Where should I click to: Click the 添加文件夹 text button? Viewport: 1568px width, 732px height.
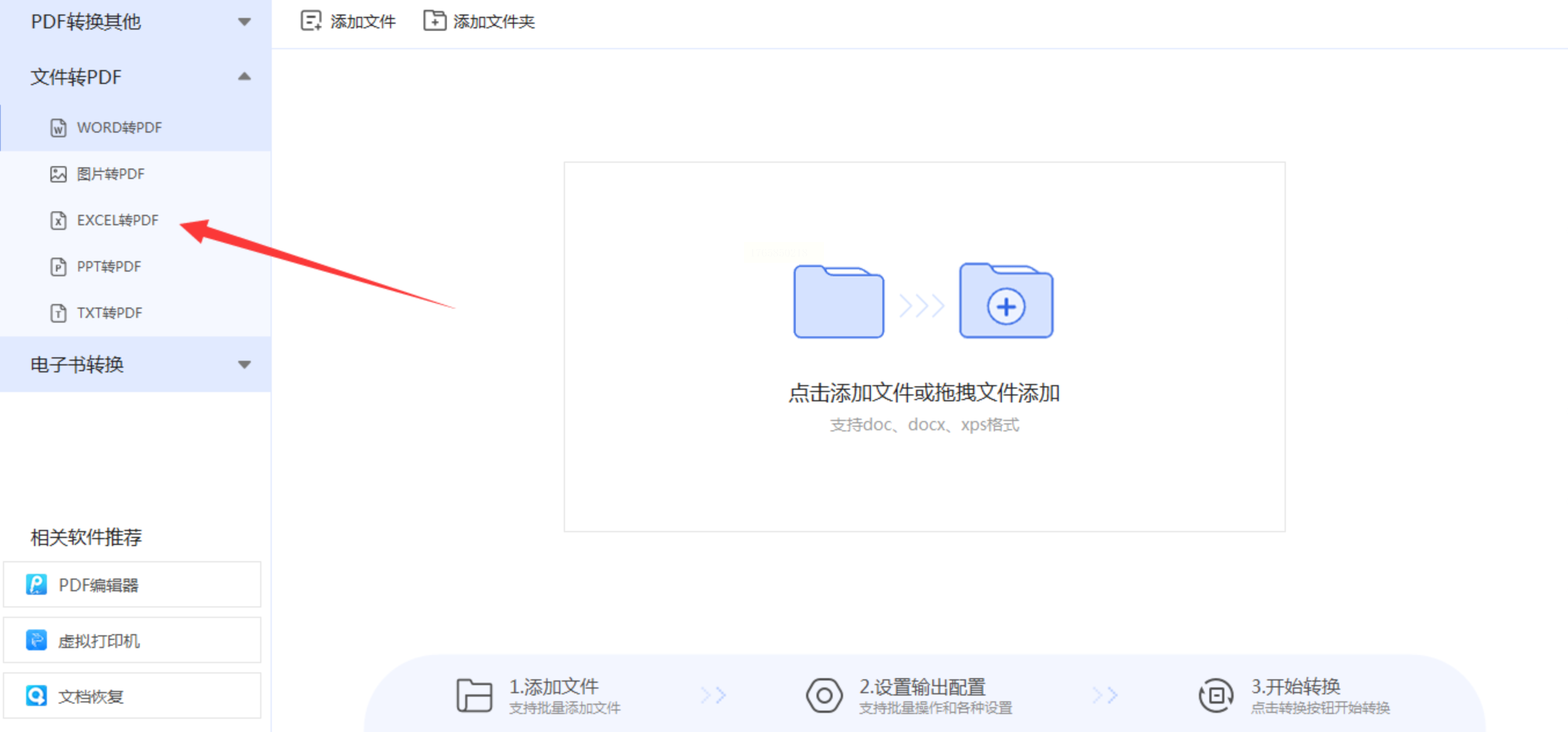pyautogui.click(x=493, y=22)
